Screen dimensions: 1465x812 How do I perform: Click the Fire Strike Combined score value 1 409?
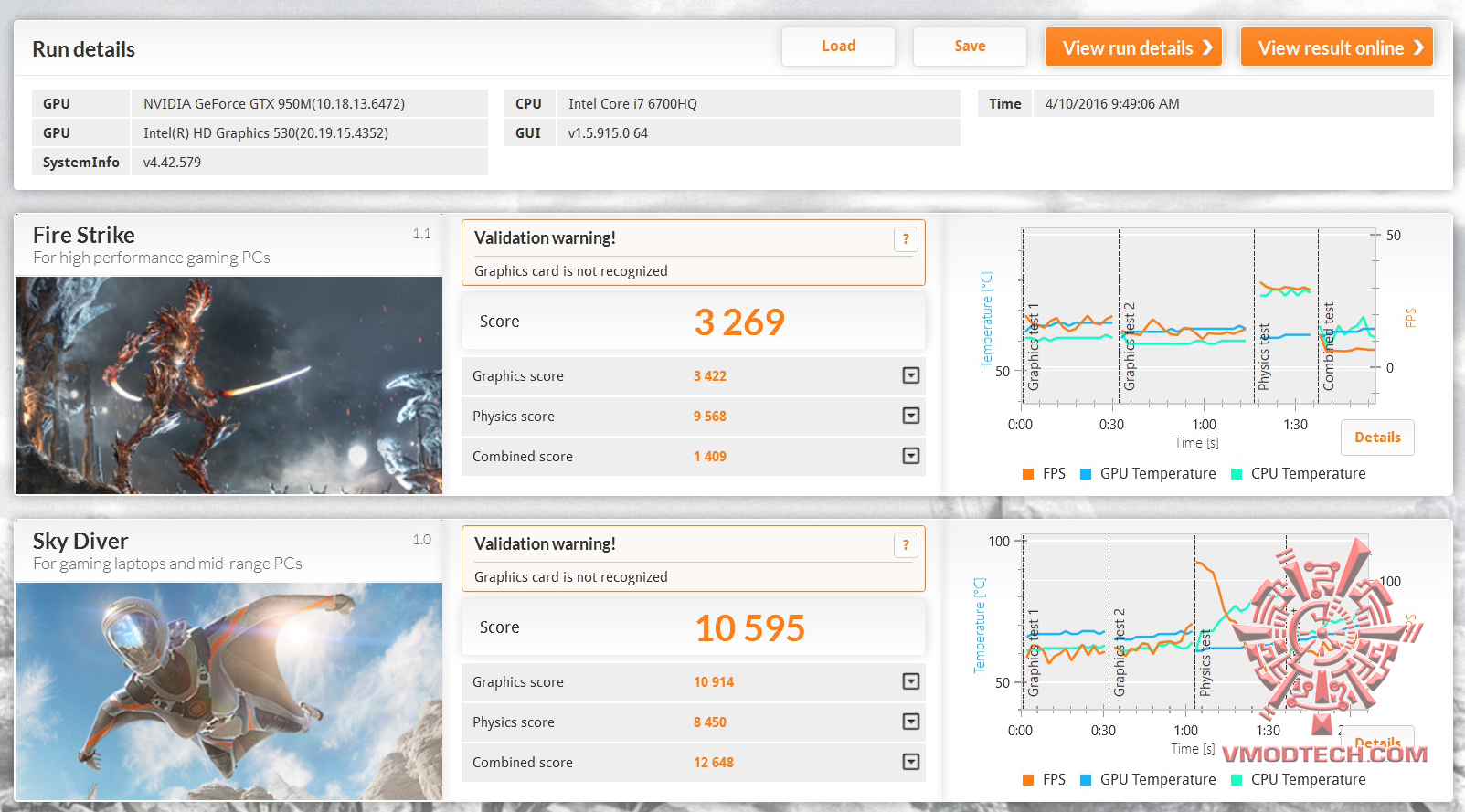pos(710,457)
